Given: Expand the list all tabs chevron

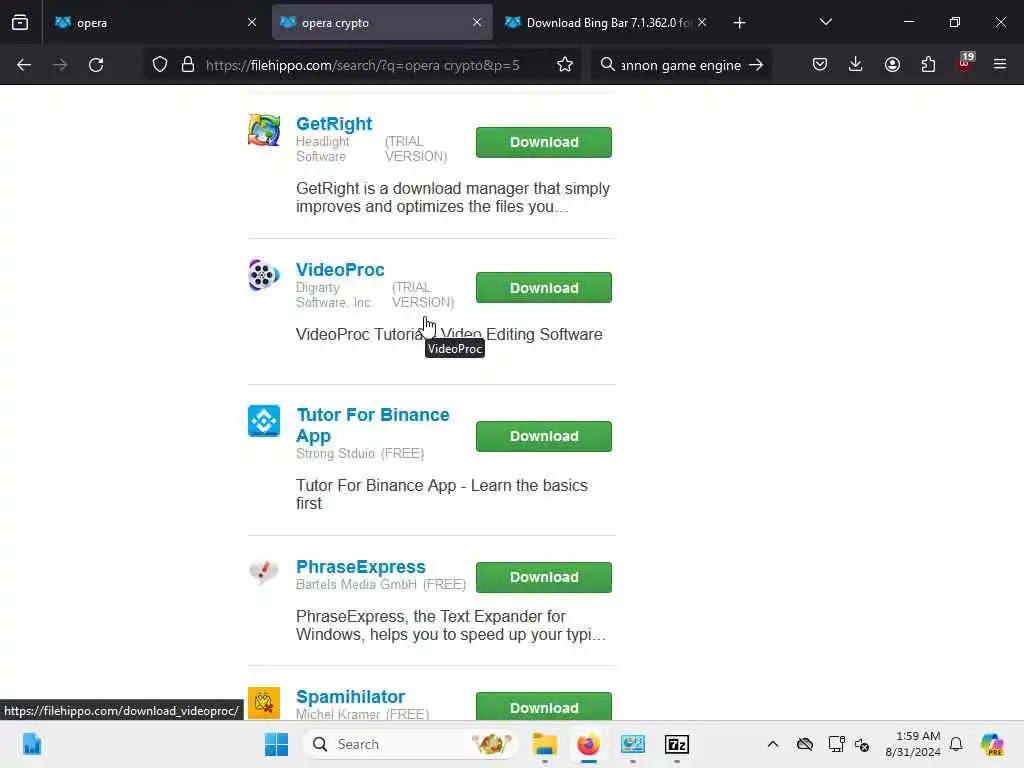Looking at the screenshot, I should [825, 22].
